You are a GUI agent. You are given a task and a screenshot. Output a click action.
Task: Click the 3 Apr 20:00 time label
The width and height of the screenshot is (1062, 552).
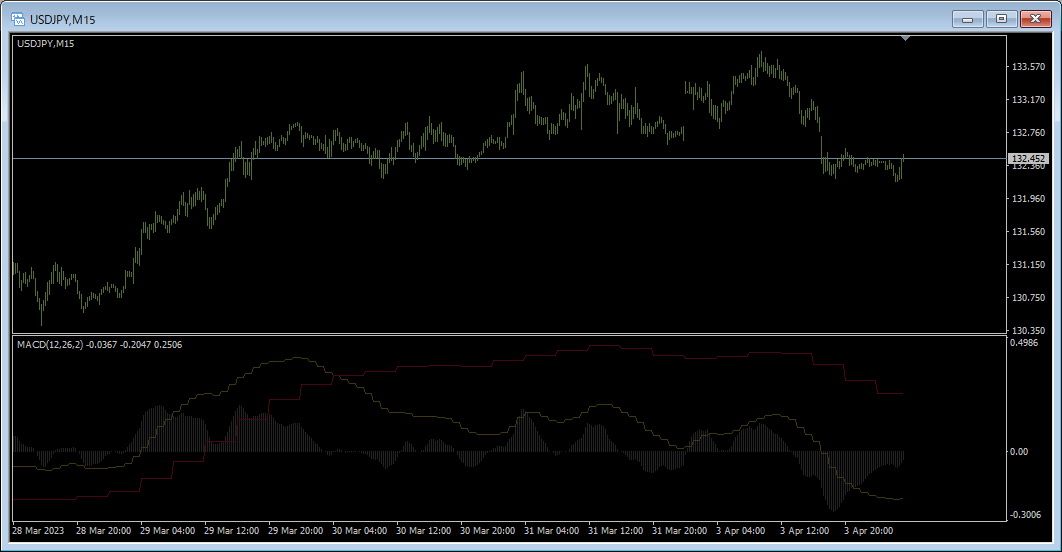tap(868, 531)
